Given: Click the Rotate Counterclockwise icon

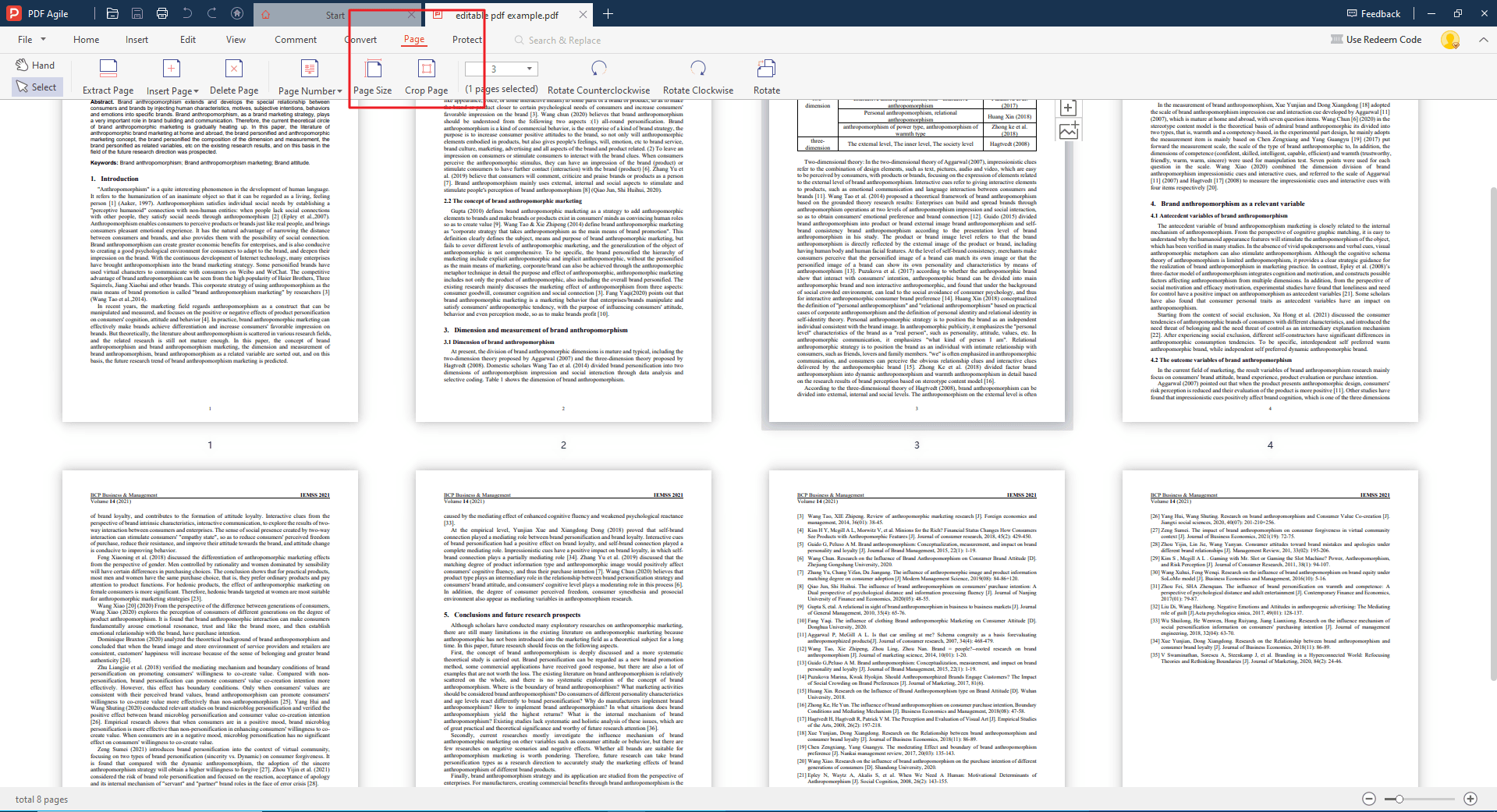Looking at the screenshot, I should pos(598,69).
